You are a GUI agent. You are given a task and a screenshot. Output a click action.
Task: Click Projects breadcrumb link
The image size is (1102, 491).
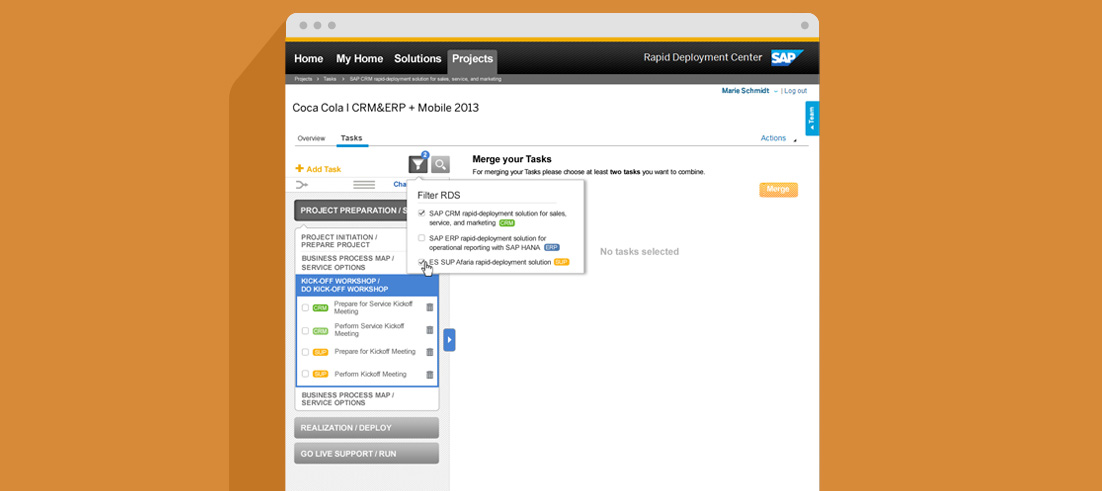pyautogui.click(x=304, y=79)
